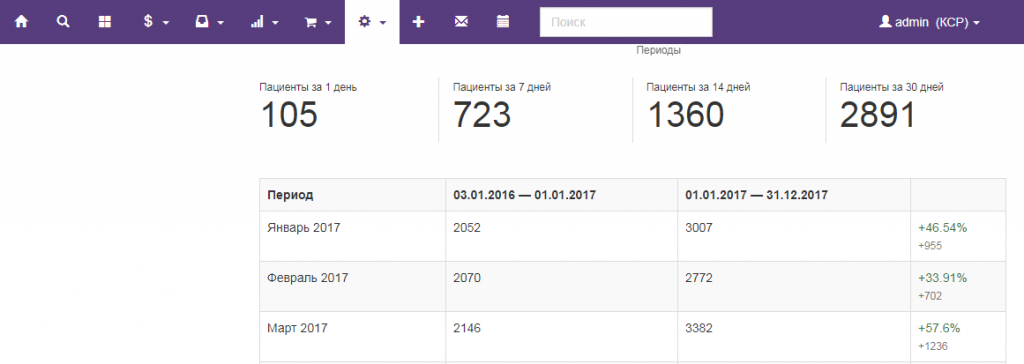Viewport: 1024px width, 364px height.
Task: Click the Периоды label
Action: (x=658, y=50)
